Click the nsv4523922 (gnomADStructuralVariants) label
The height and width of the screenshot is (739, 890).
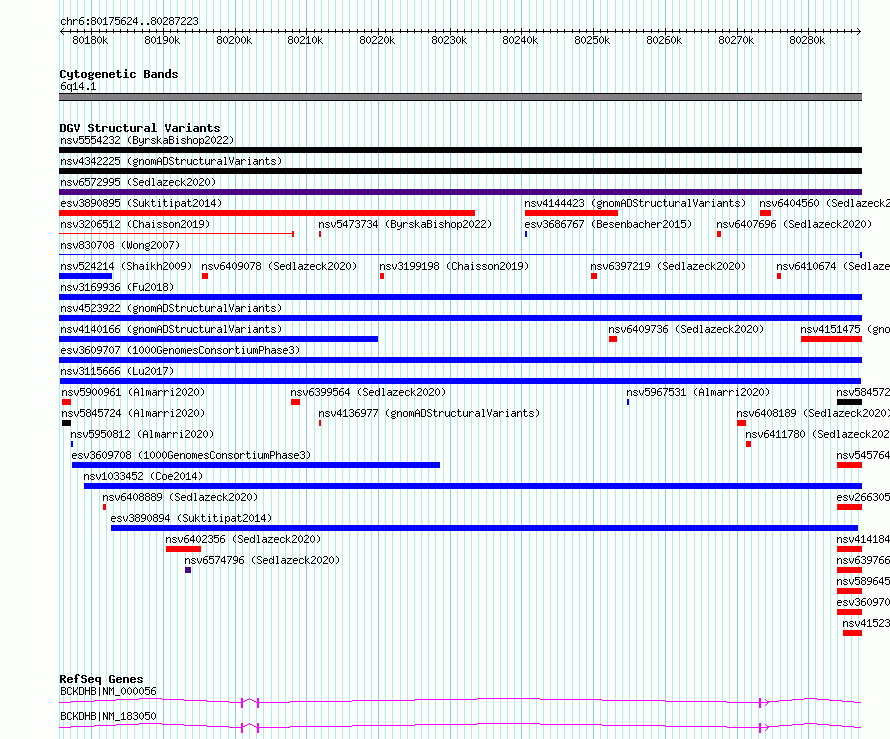(x=171, y=308)
